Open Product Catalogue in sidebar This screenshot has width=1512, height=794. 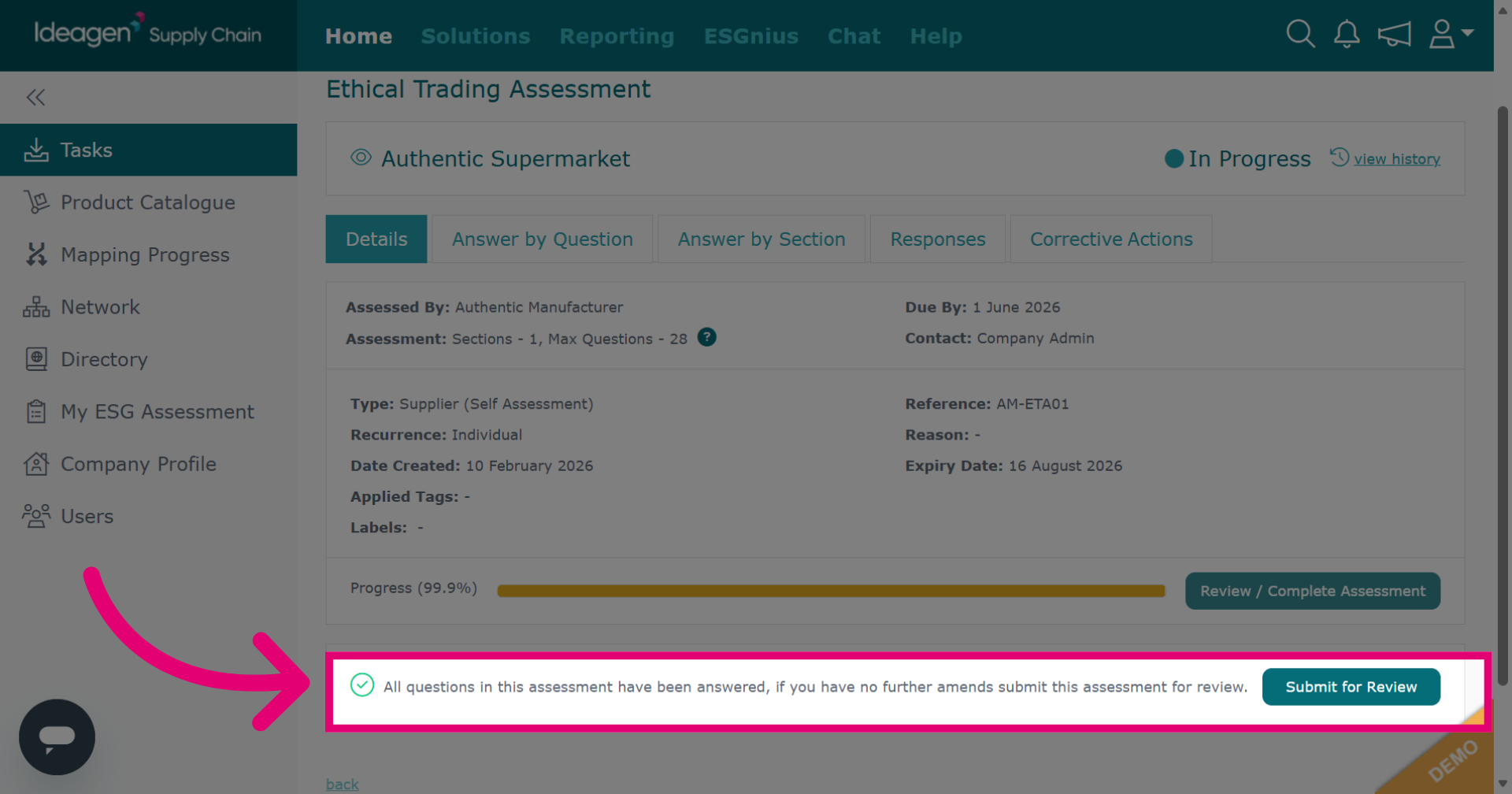148,202
